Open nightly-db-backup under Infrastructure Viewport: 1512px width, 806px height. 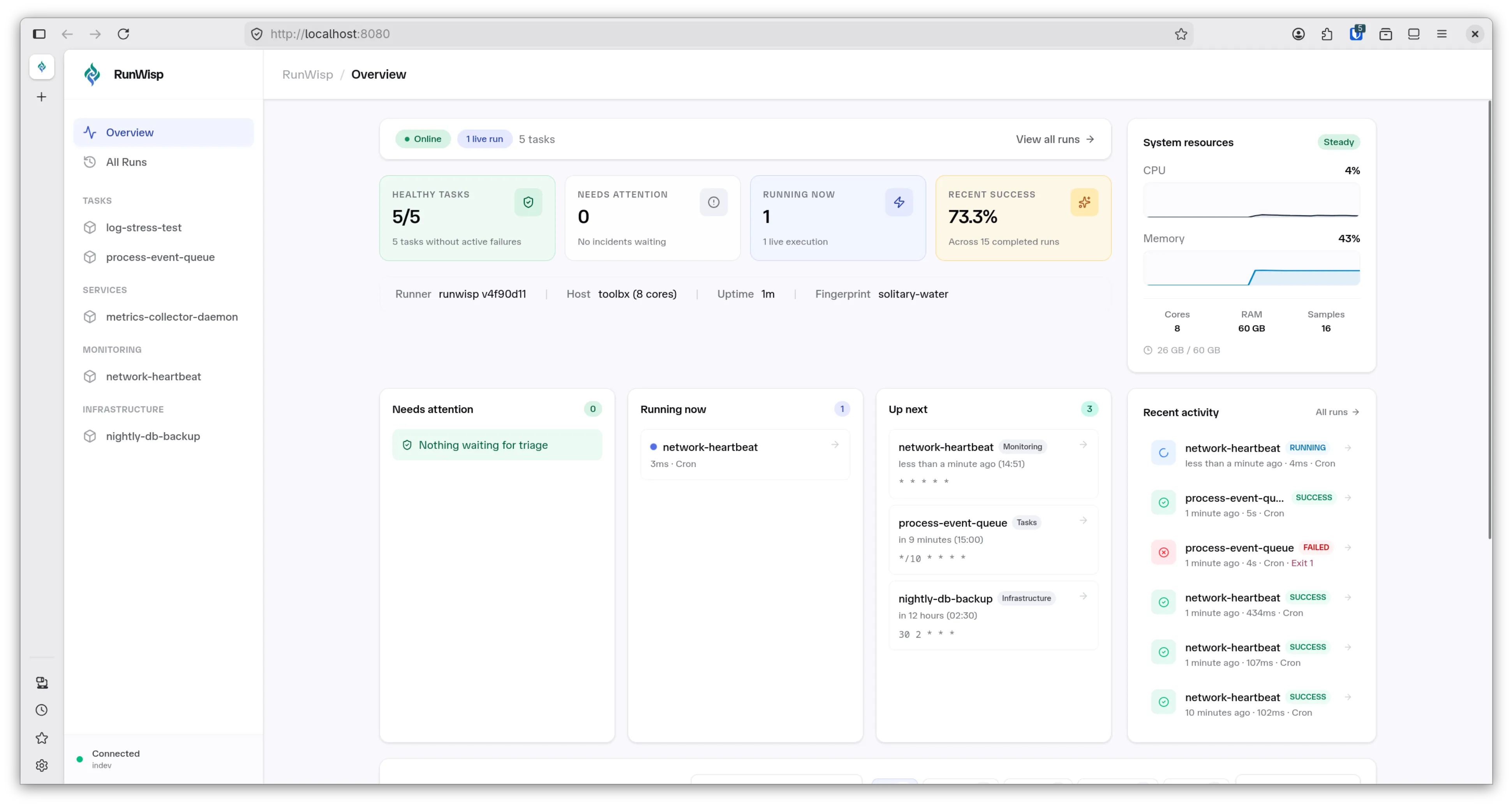point(164,436)
